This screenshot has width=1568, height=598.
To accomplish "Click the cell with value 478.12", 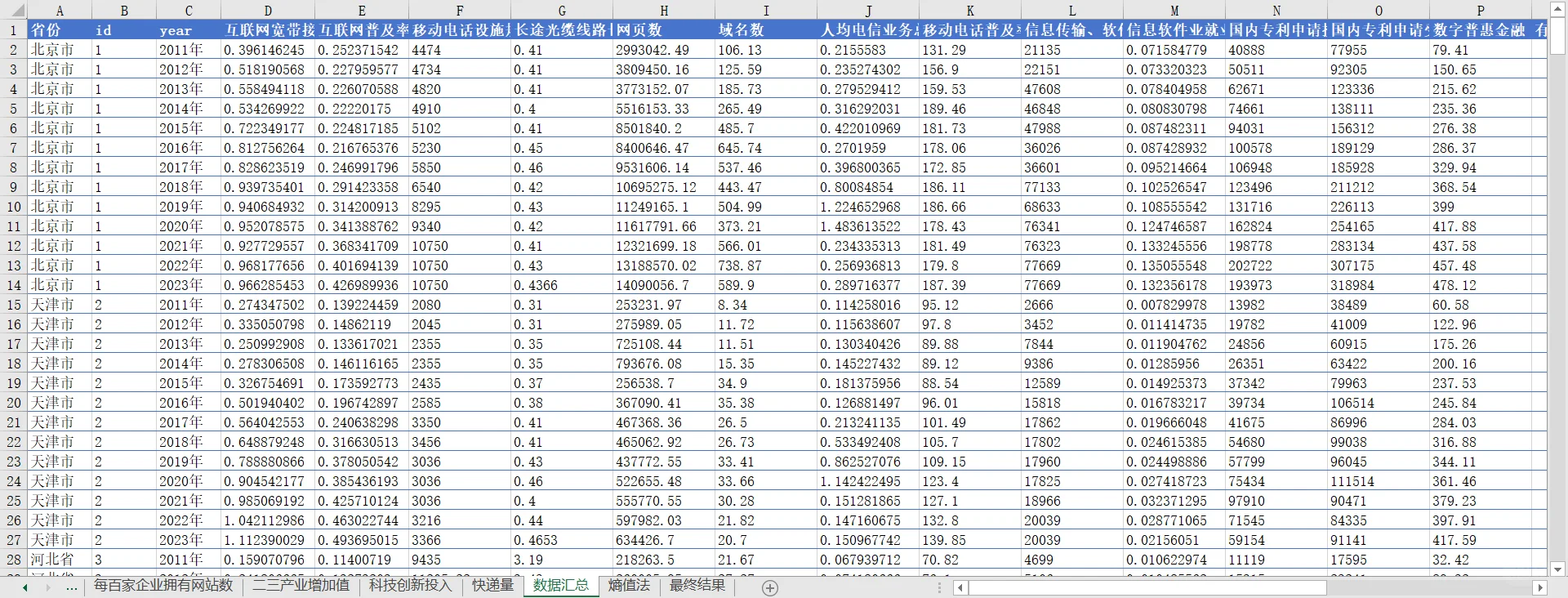I will [1481, 285].
